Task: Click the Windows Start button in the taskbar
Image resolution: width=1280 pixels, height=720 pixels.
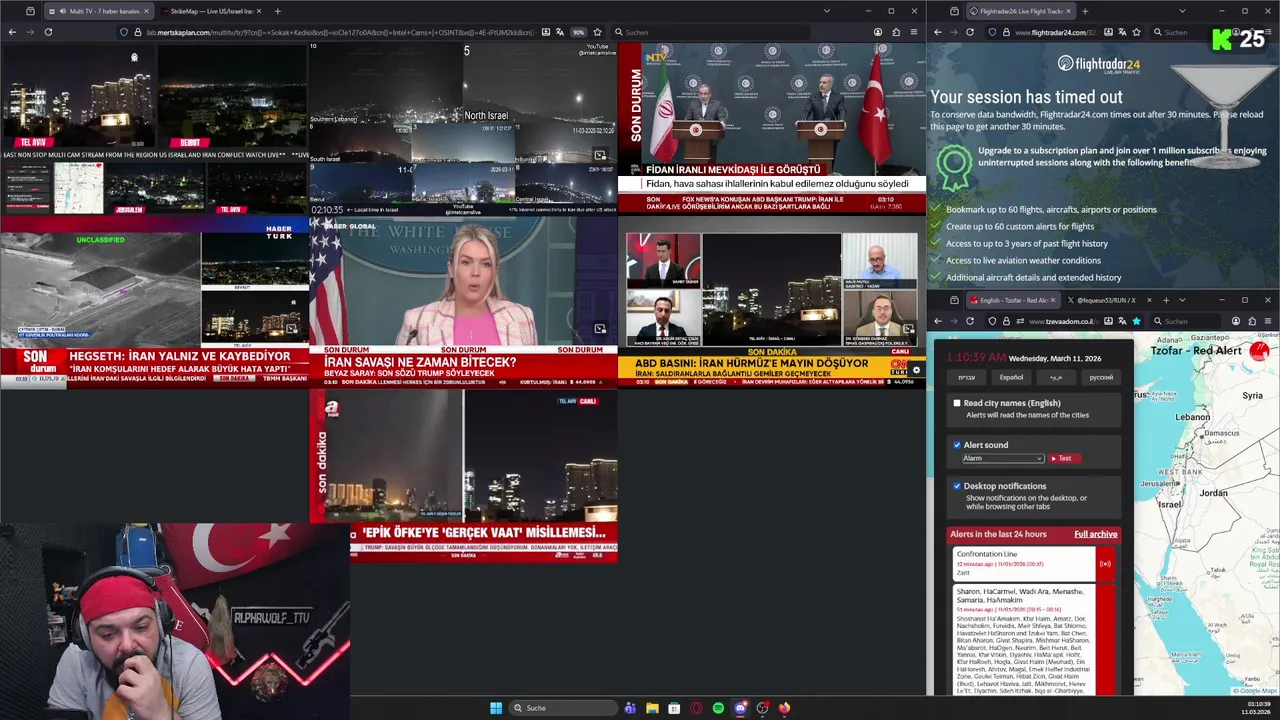Action: coord(496,708)
